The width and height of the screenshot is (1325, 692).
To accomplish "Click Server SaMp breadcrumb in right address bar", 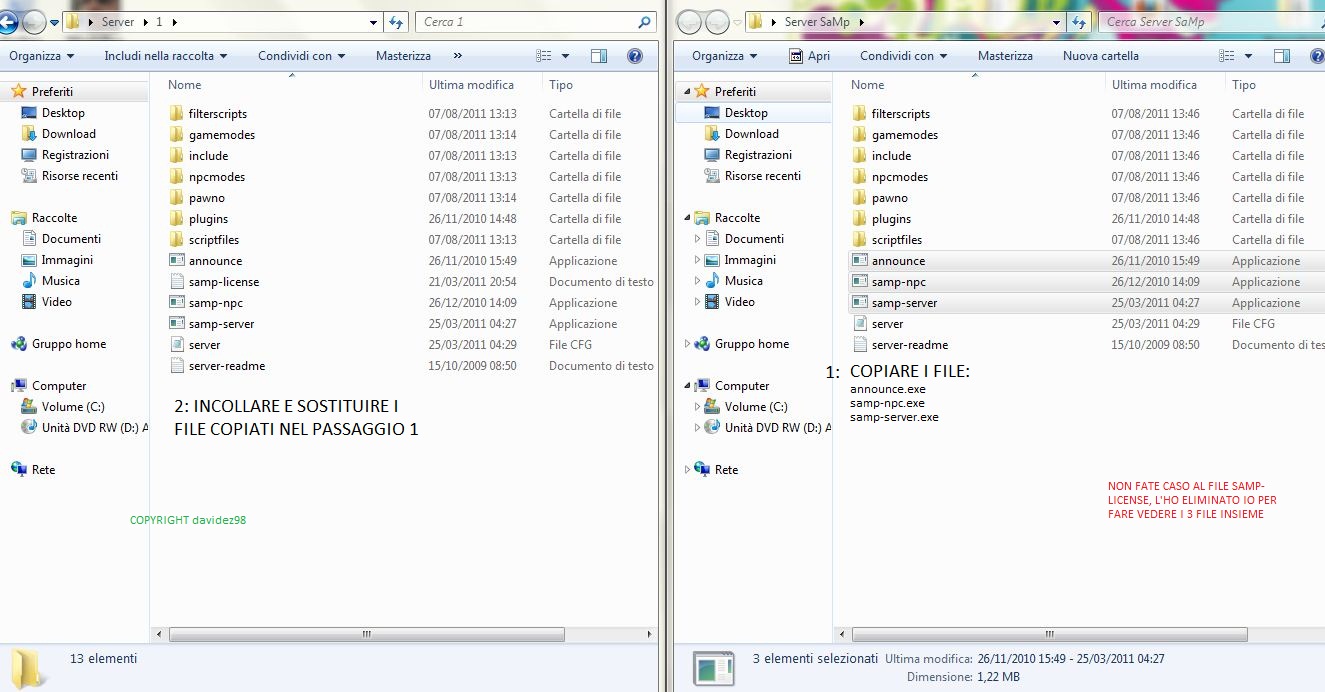I will [817, 22].
